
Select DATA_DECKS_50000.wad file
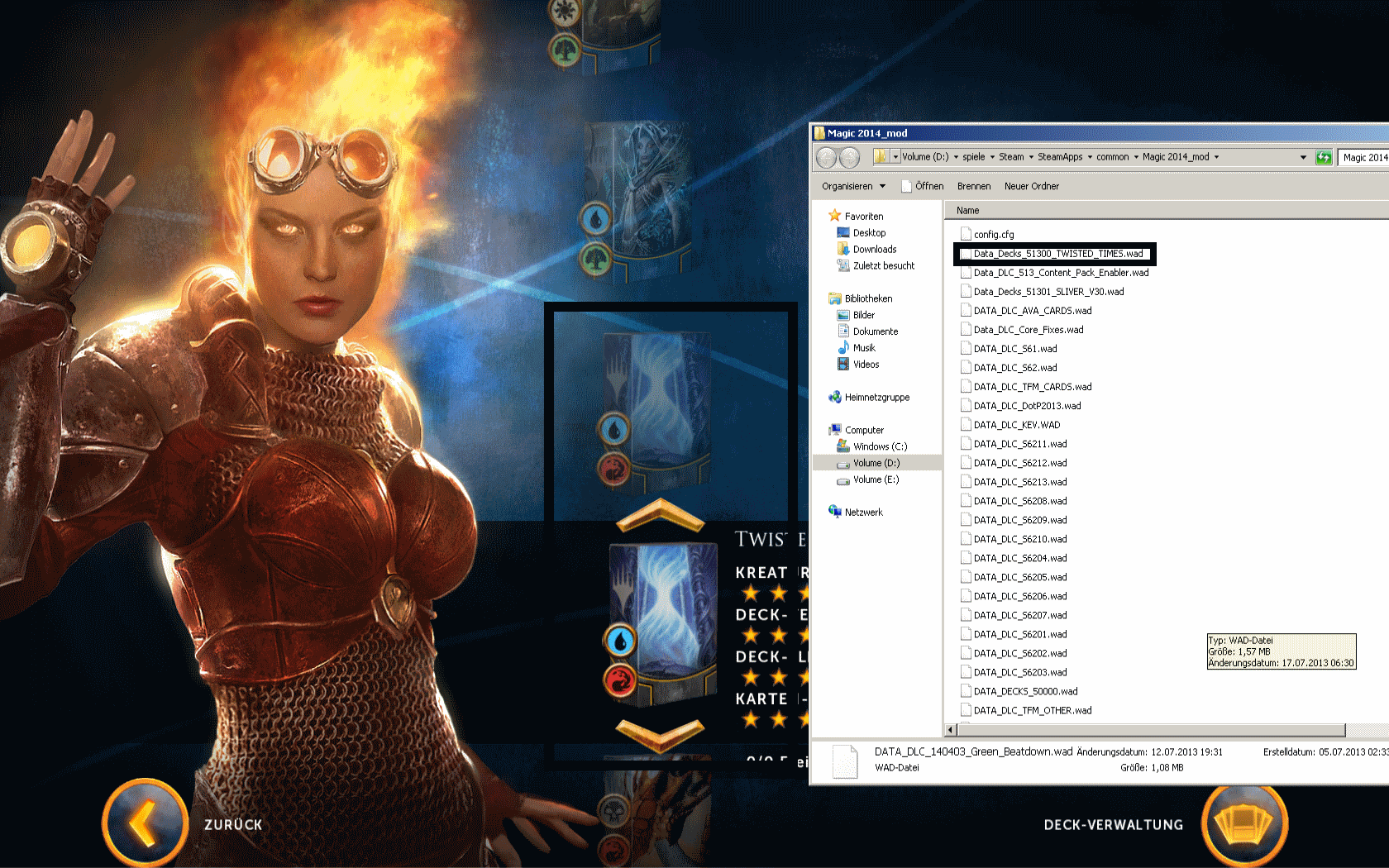pyautogui.click(x=1019, y=691)
